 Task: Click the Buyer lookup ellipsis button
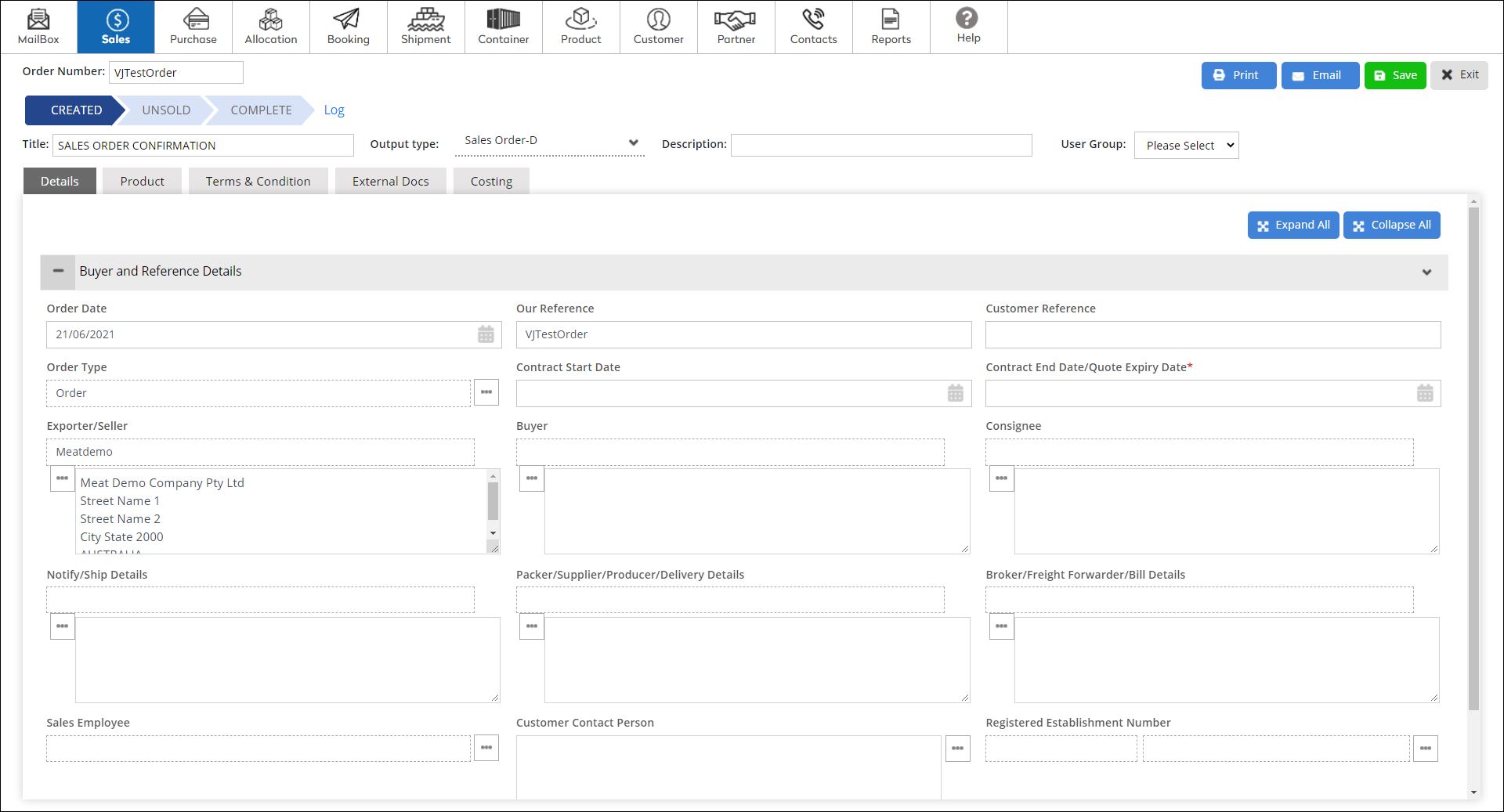pos(532,478)
